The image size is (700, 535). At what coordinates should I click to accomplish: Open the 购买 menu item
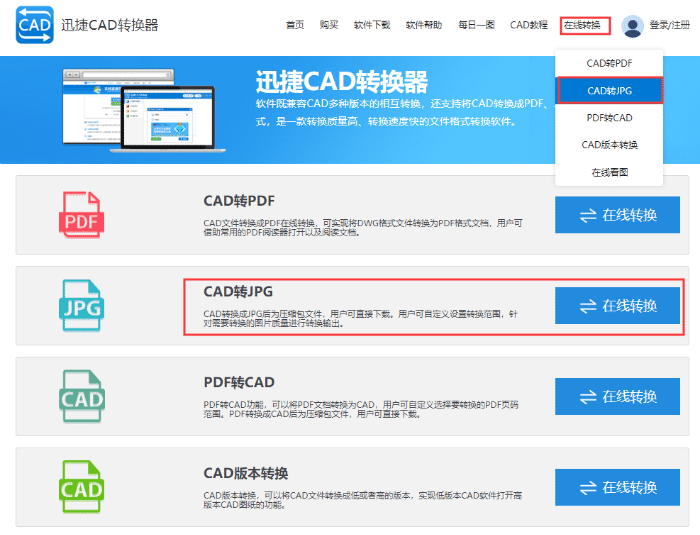pos(329,25)
